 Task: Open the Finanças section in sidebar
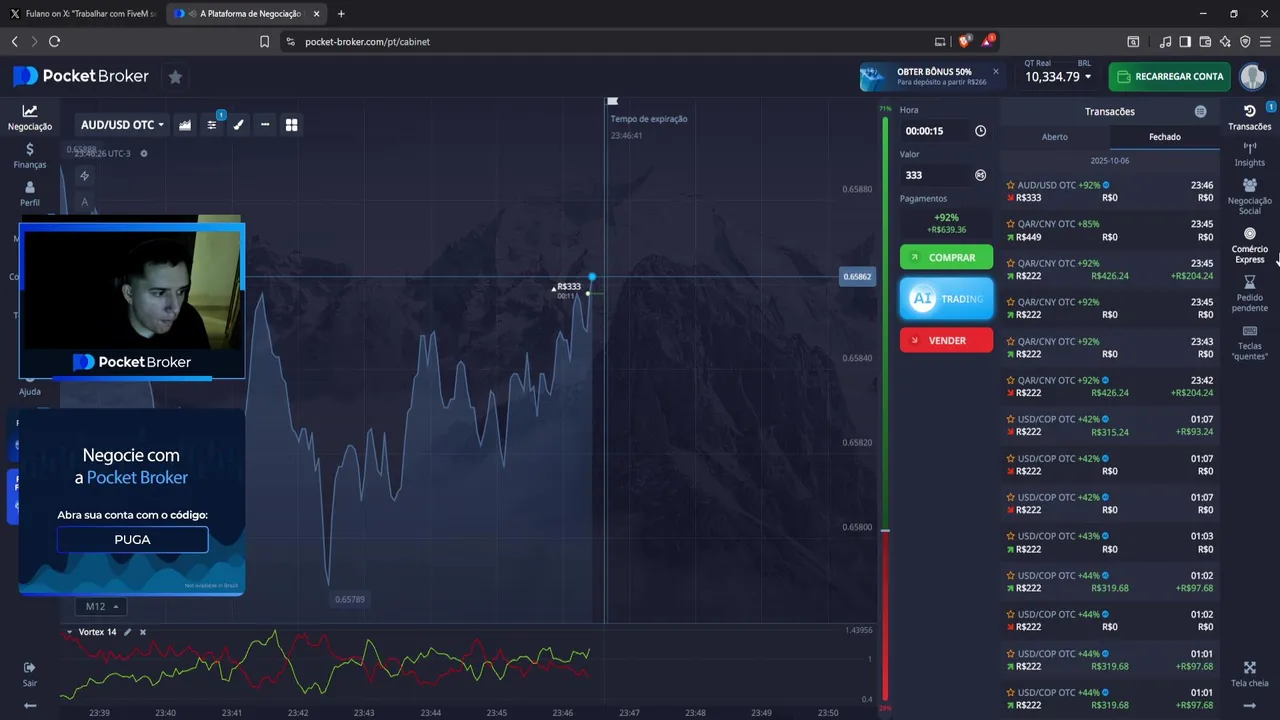click(x=30, y=156)
